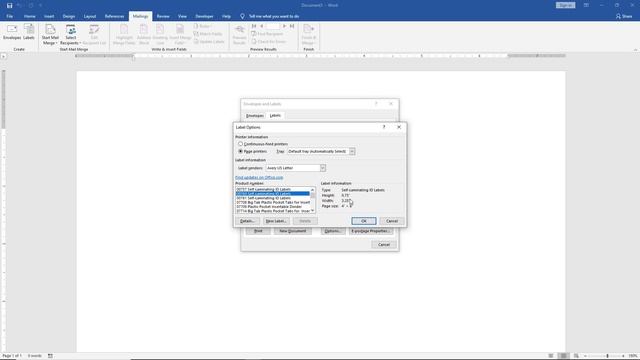Click the record number field in Preview Results

coord(273,26)
